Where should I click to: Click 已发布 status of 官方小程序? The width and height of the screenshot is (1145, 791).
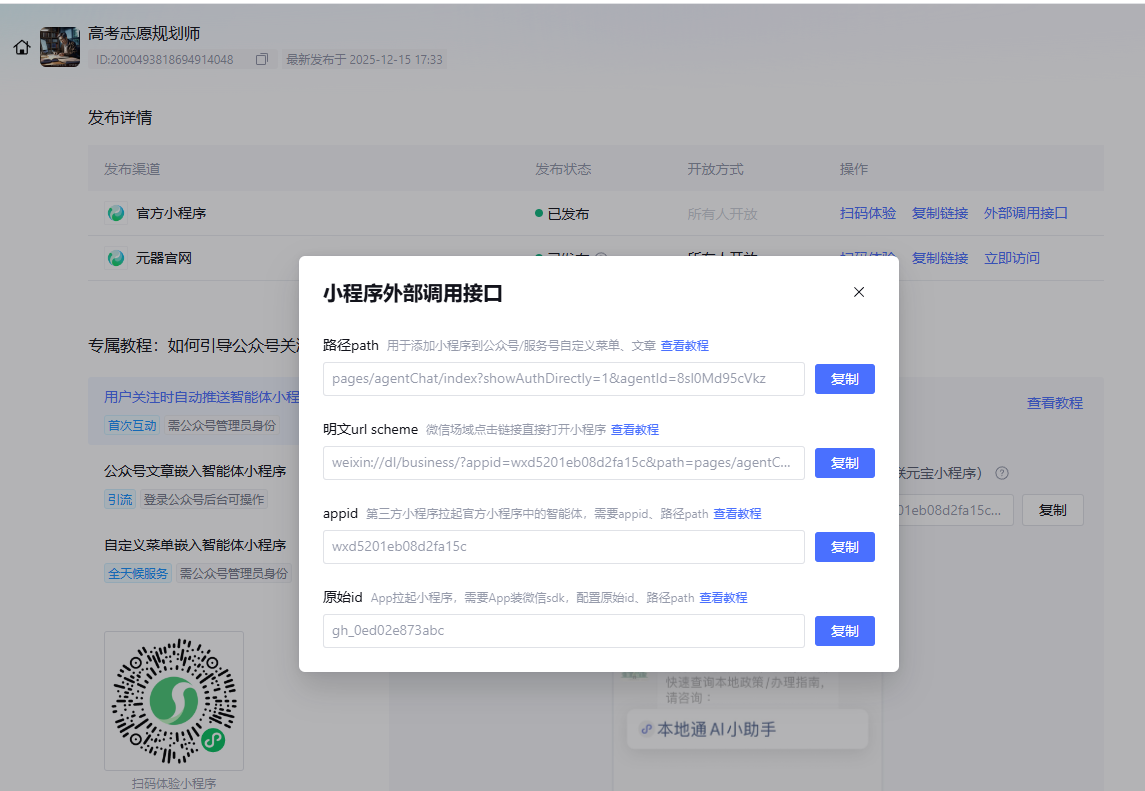[562, 214]
